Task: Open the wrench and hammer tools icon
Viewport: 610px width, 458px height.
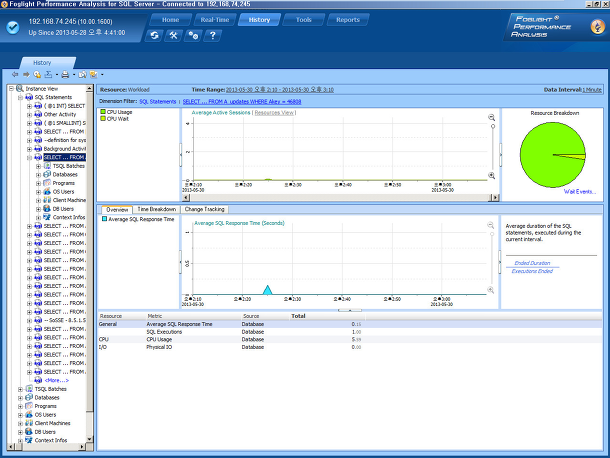Action: [174, 36]
